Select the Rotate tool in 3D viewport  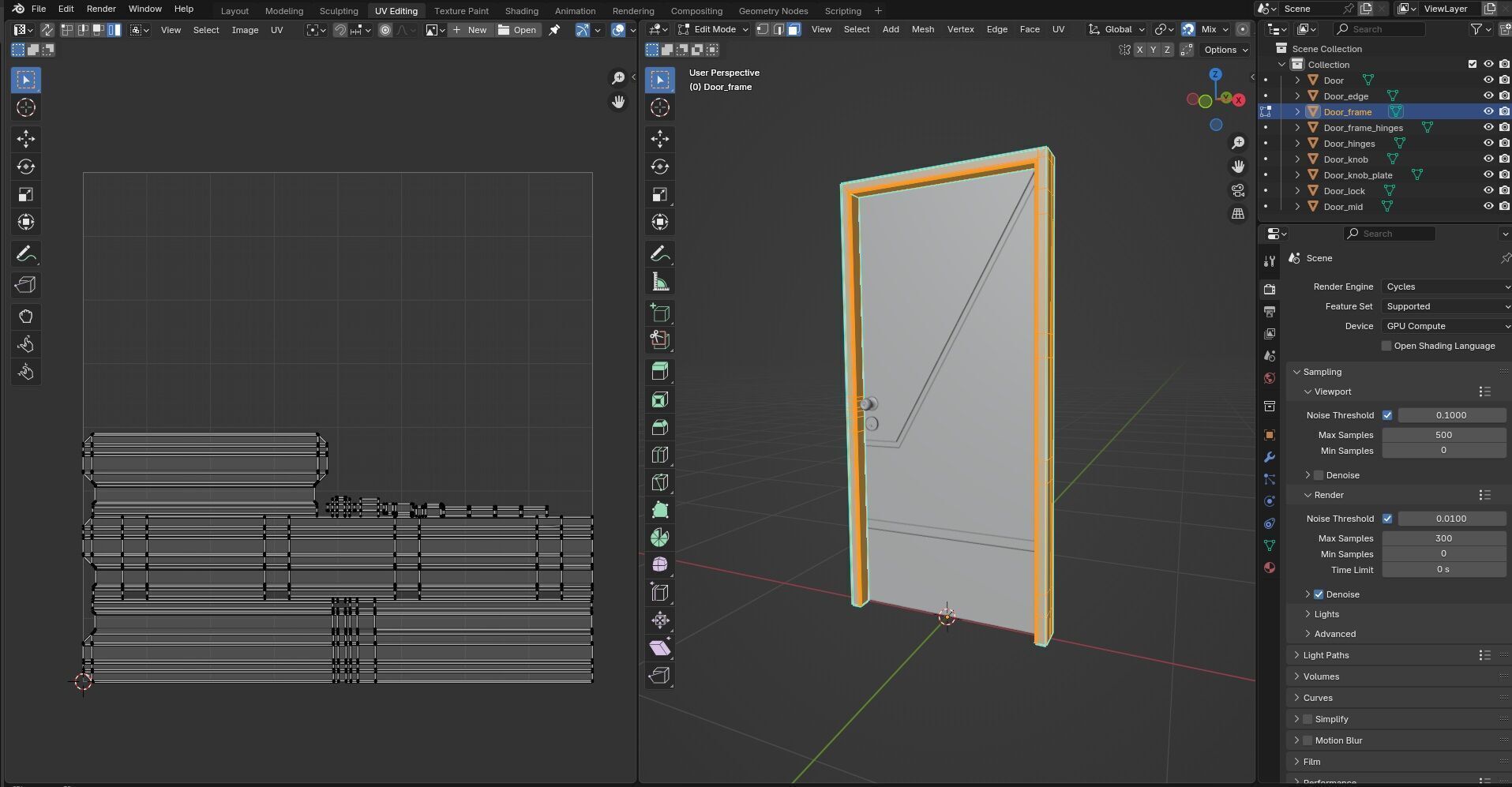point(660,167)
